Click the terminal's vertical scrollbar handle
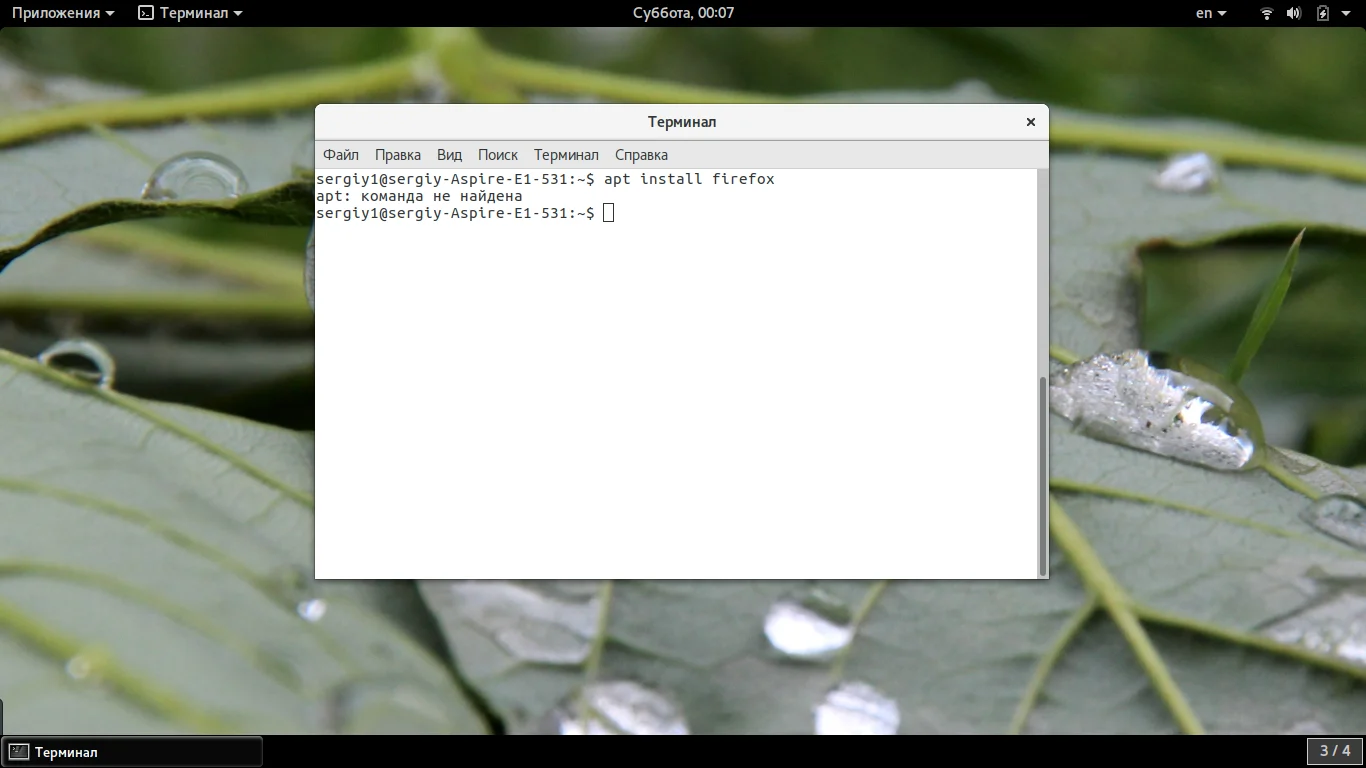1366x768 pixels. [x=1043, y=475]
